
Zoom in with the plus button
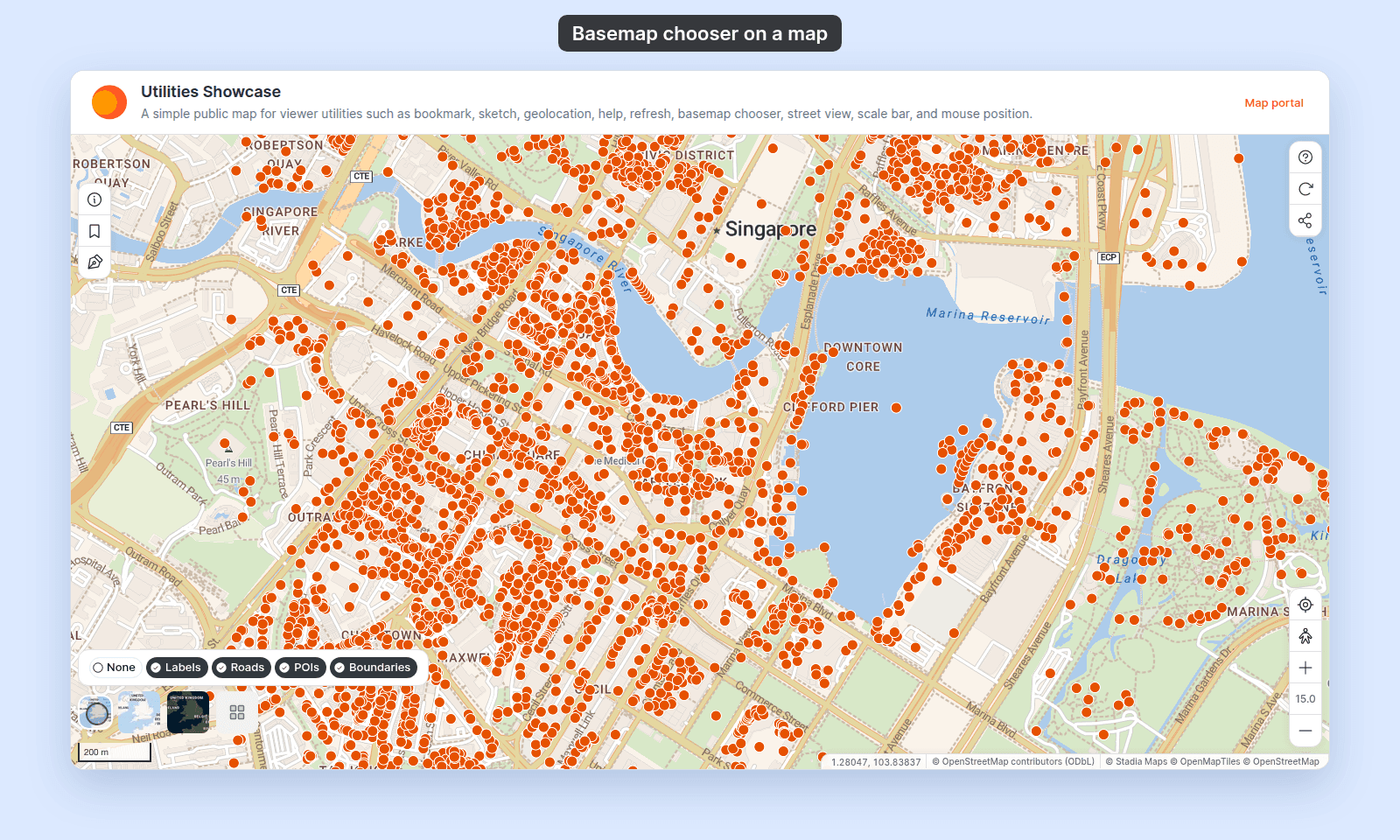click(x=1305, y=668)
